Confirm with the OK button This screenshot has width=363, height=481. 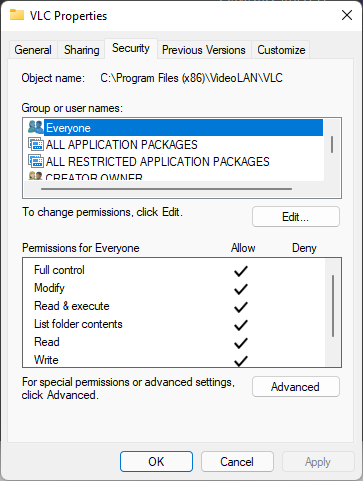tap(156, 462)
